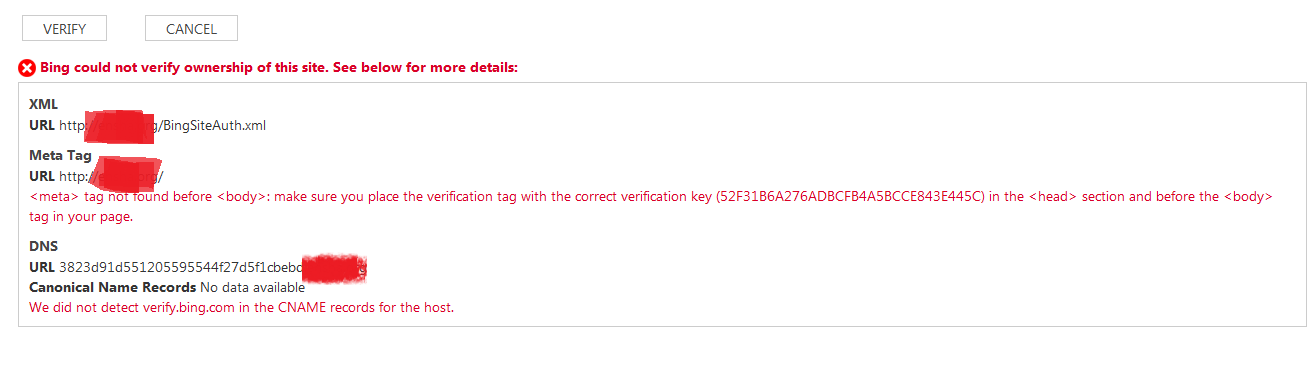Click the red redaction block in the DNS URL
The image size is (1314, 372).
[x=334, y=268]
